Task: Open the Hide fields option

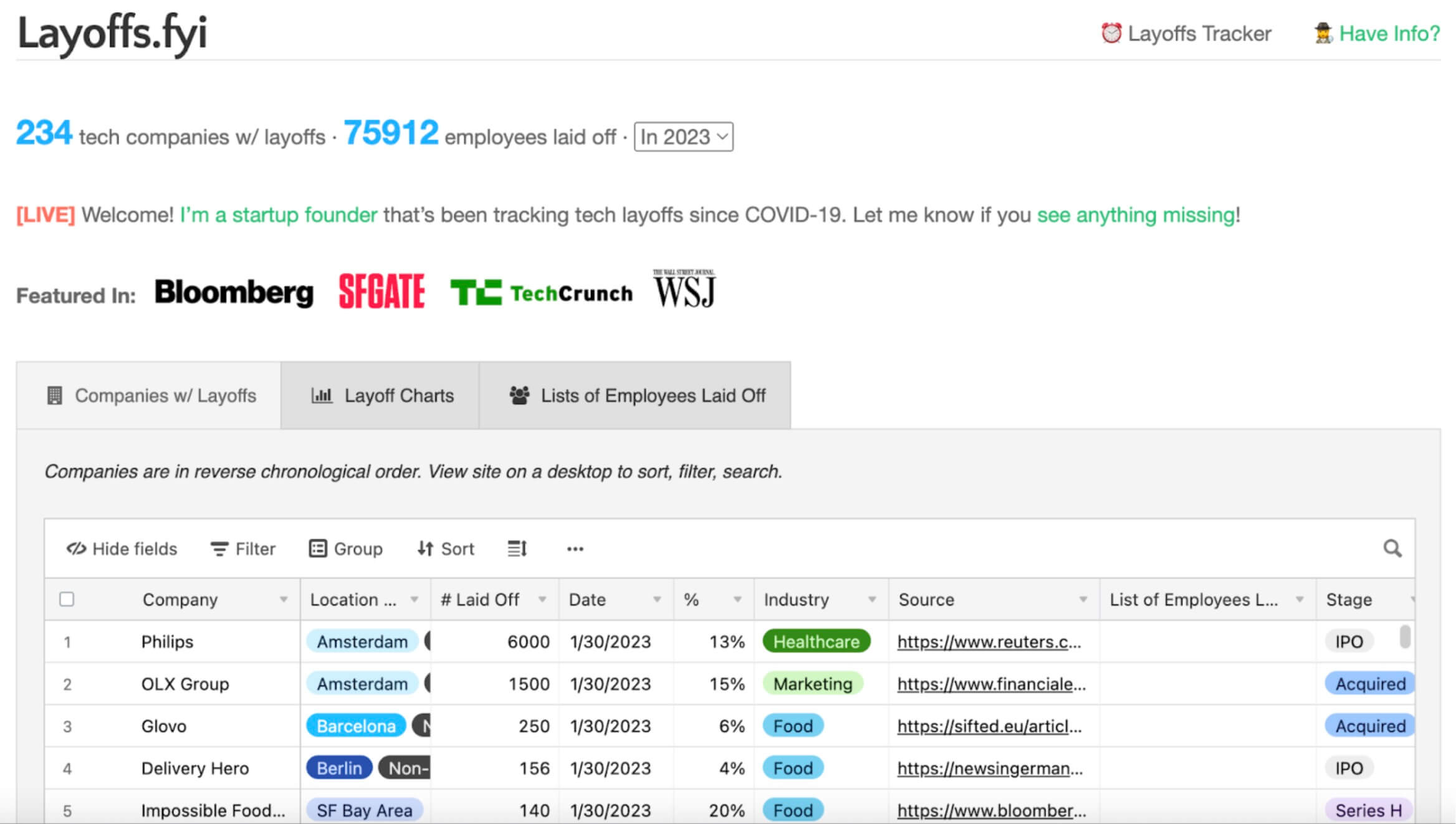Action: click(x=122, y=549)
